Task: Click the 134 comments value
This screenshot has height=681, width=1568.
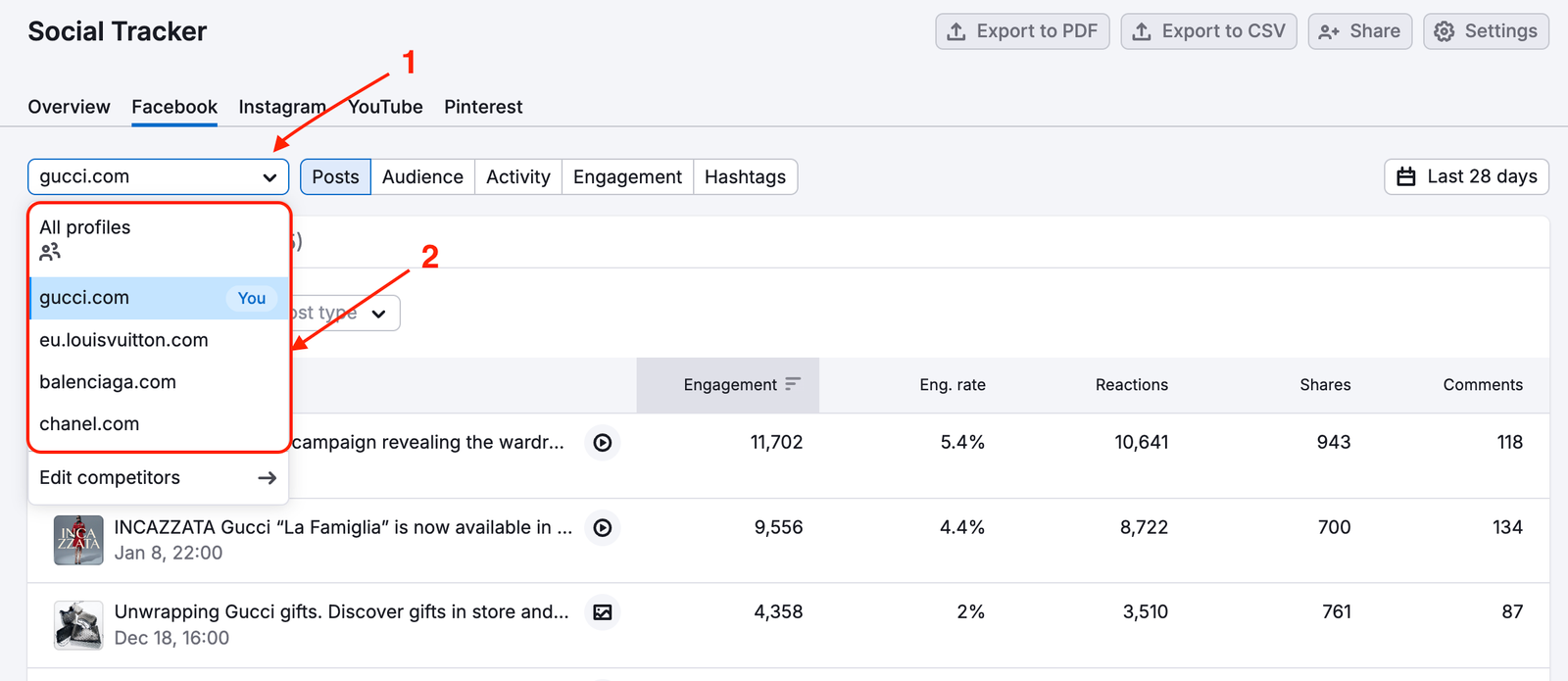Action: coord(1507,527)
